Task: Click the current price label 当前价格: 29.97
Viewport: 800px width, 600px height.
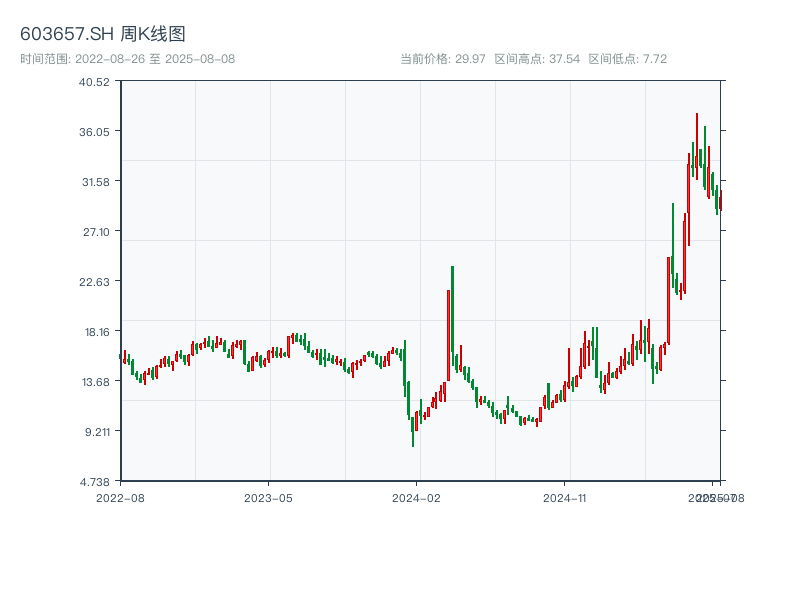Action: [x=443, y=59]
